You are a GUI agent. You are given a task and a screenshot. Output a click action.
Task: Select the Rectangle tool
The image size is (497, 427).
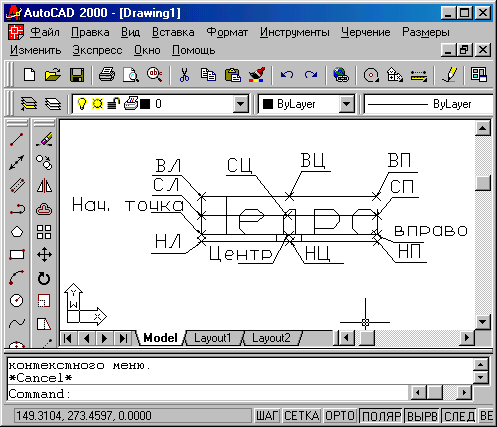(17, 255)
